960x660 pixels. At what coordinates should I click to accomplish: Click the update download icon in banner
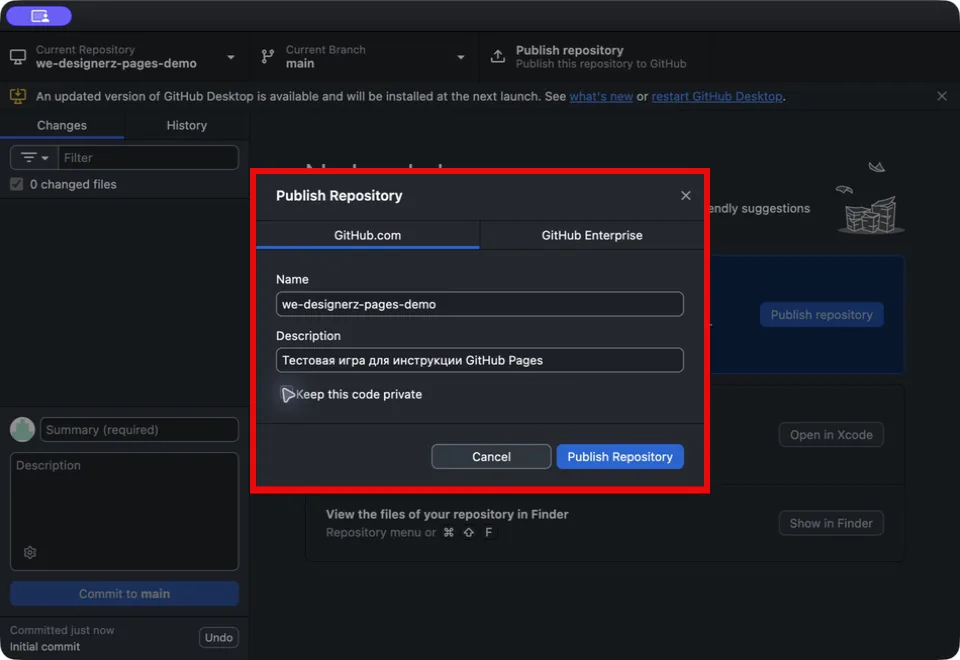[18, 96]
